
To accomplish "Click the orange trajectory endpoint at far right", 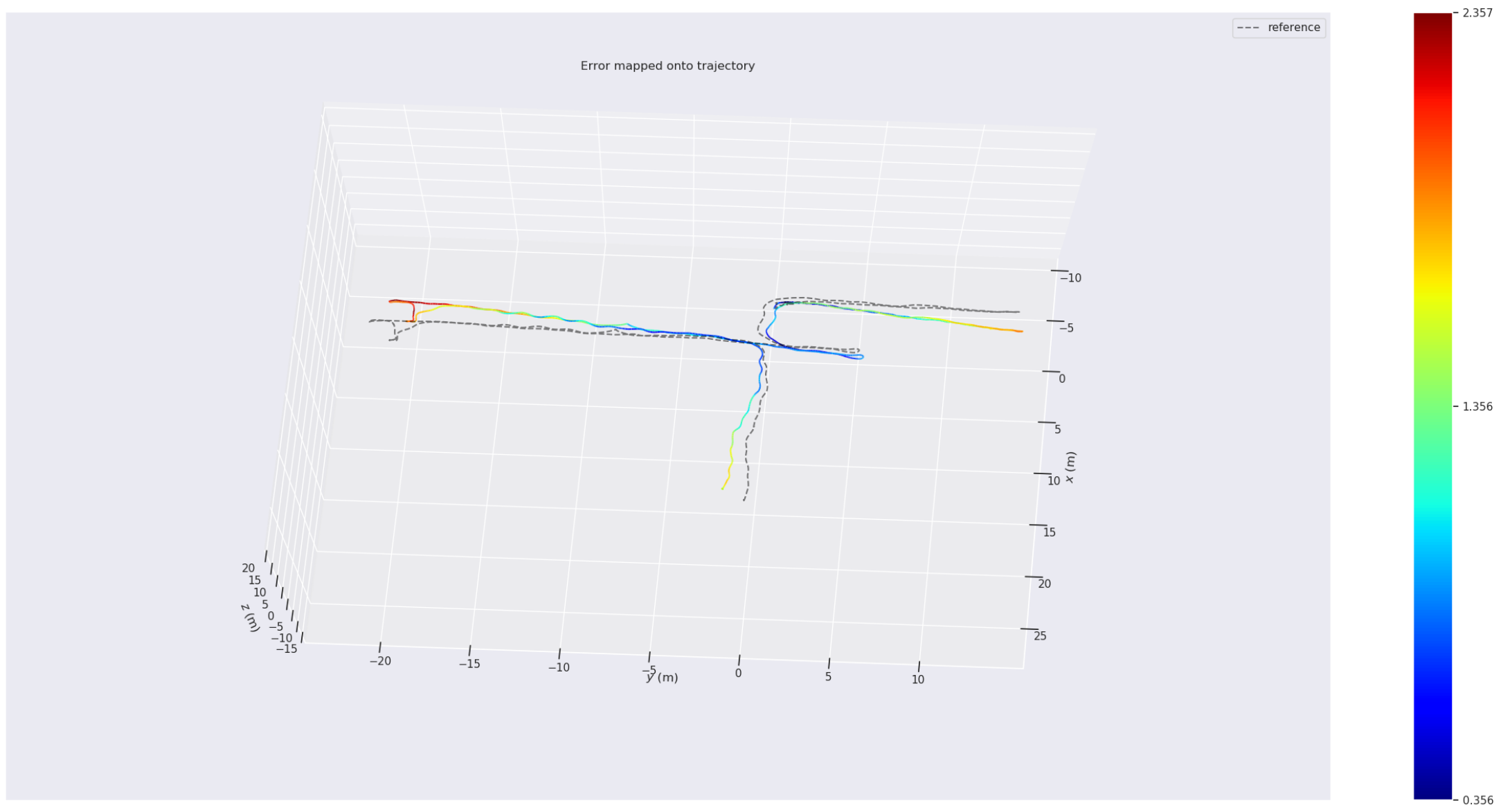I will click(1020, 332).
